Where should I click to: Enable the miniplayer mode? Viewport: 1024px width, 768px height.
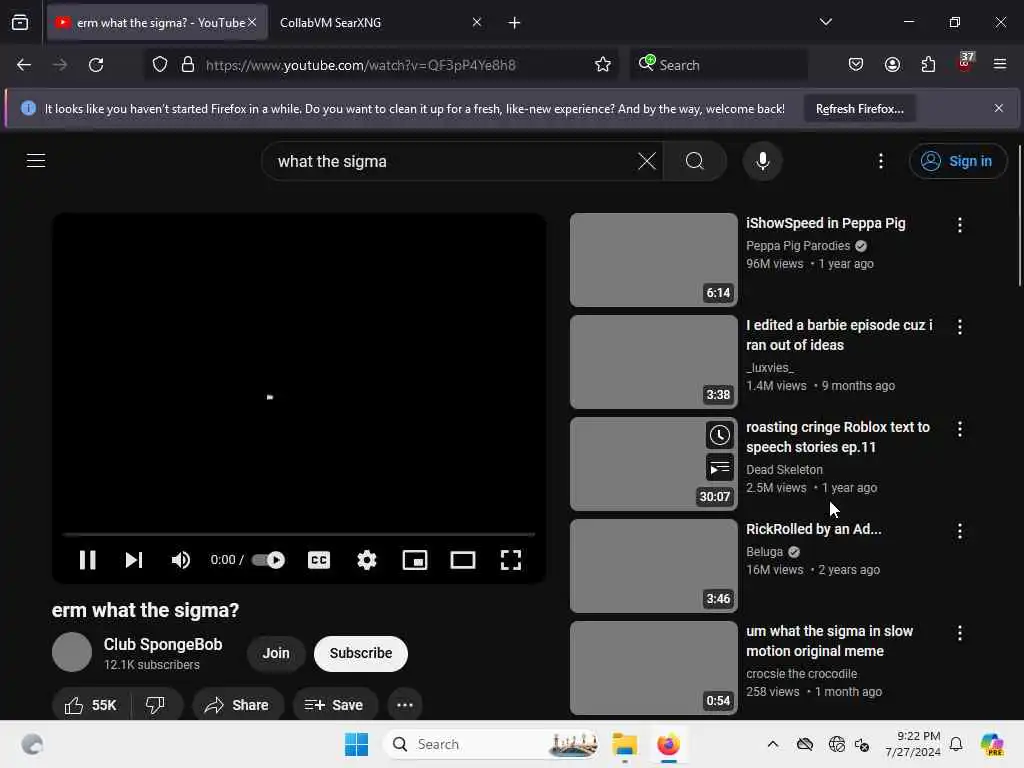(x=415, y=560)
